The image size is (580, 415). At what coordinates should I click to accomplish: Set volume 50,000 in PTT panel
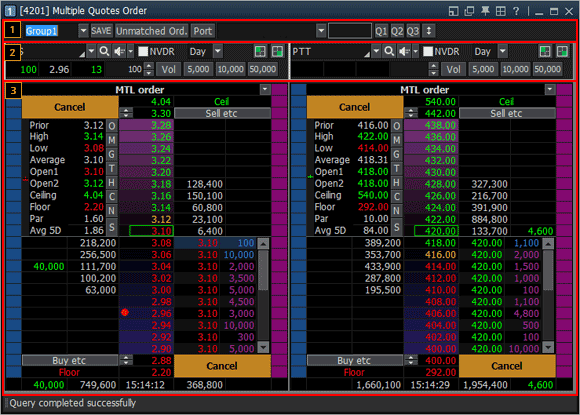pyautogui.click(x=547, y=69)
